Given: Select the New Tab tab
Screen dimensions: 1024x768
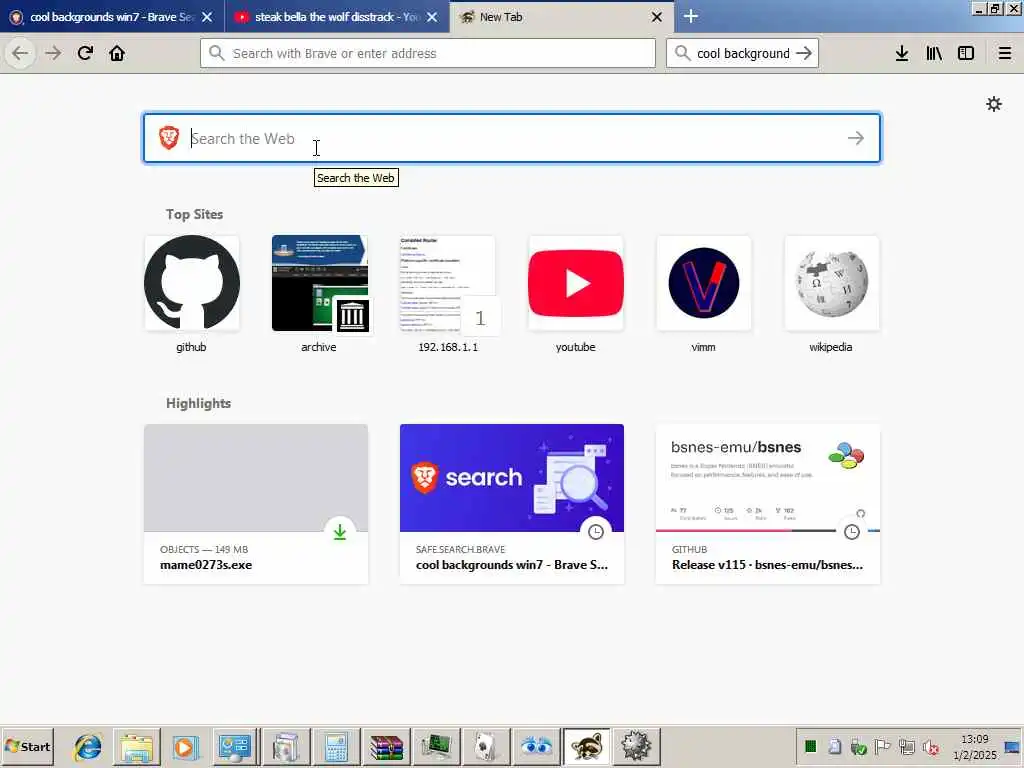Looking at the screenshot, I should [562, 17].
